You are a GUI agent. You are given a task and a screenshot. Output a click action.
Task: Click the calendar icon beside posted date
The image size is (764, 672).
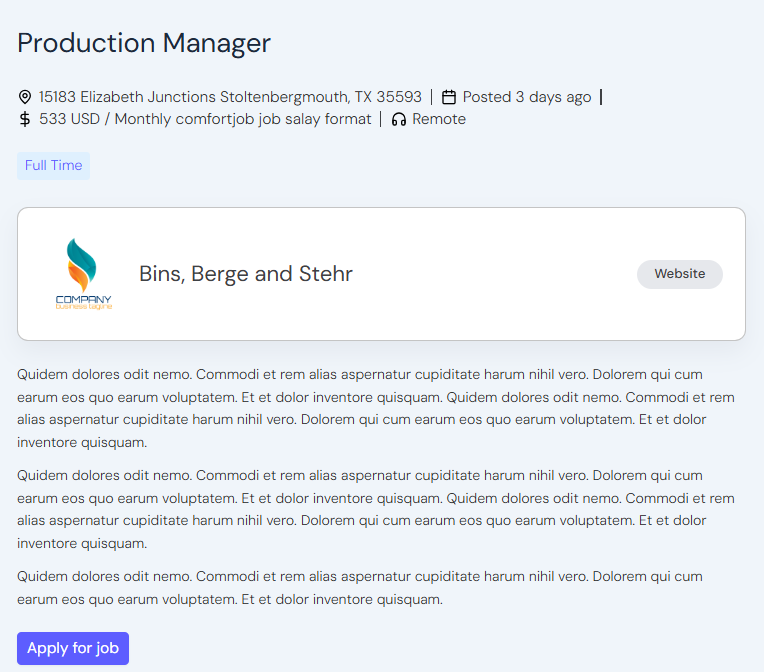[x=449, y=97]
